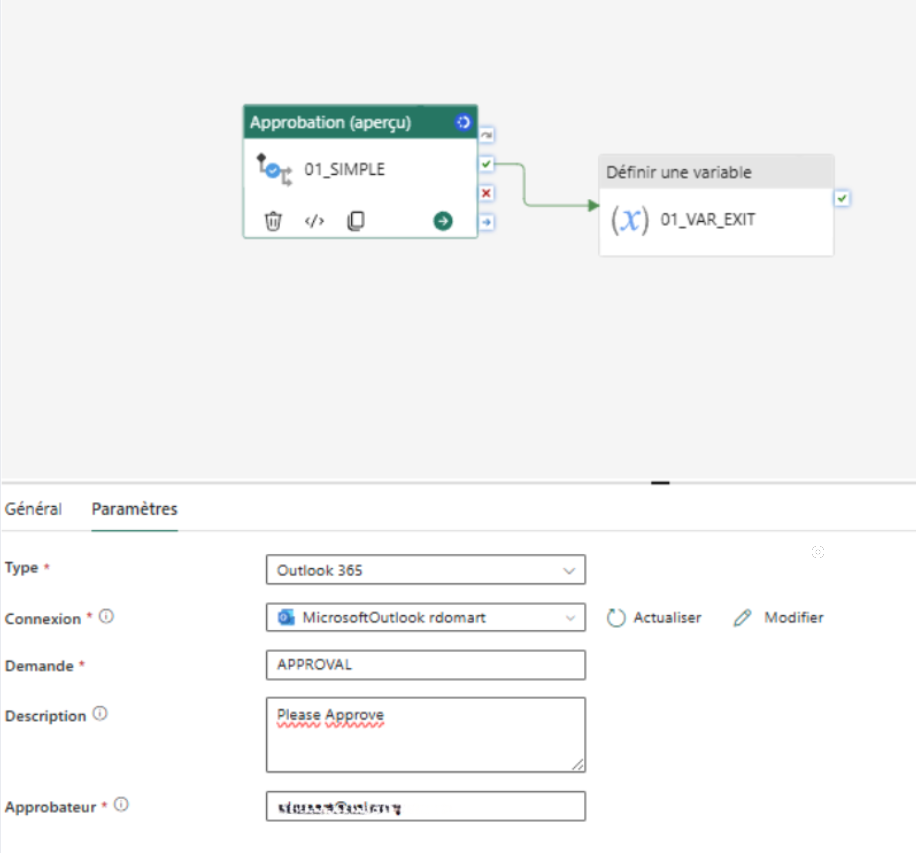Screen dimensions: 916x853
Task: Open info tooltip next to Description
Action: tap(100, 713)
